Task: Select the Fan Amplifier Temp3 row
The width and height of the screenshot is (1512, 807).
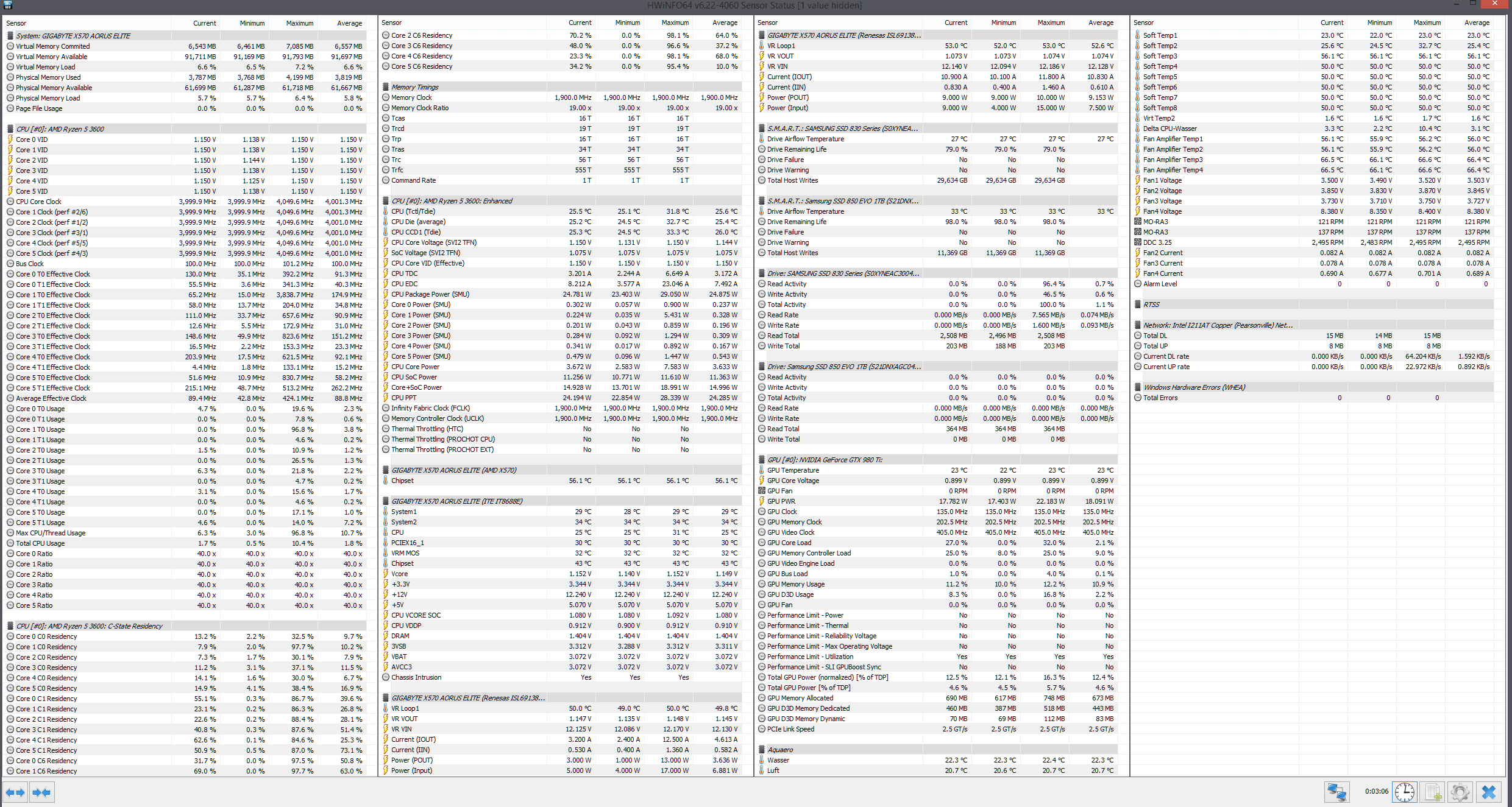Action: coord(1313,160)
